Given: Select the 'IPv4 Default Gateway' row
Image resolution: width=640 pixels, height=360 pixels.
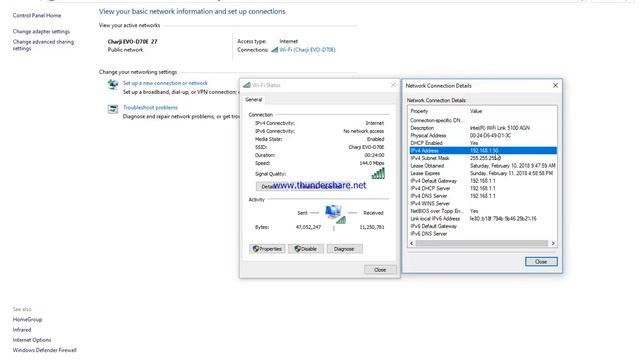Looking at the screenshot, I should [482, 181].
